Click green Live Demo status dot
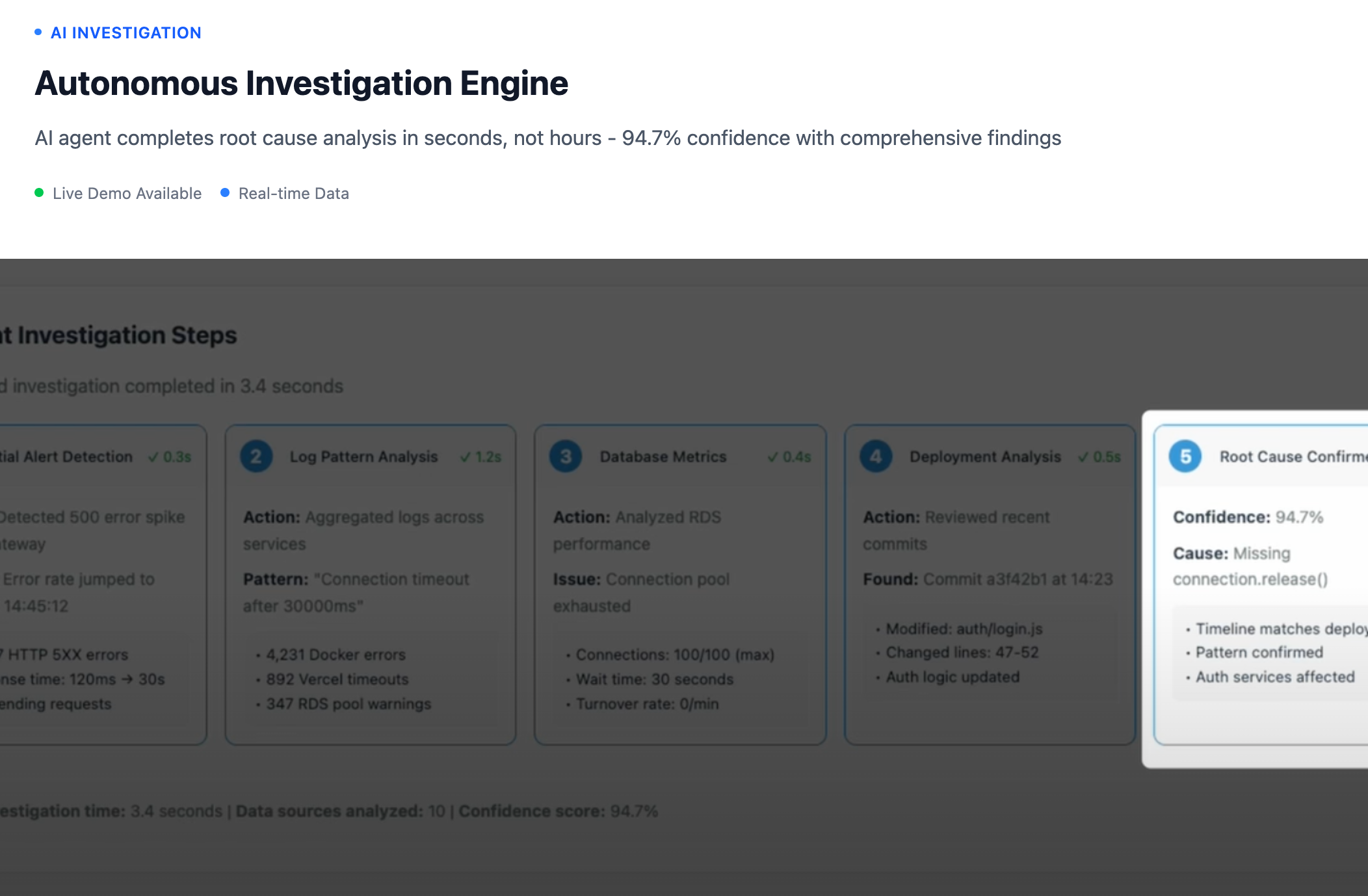Image resolution: width=1368 pixels, height=896 pixels. pos(39,192)
